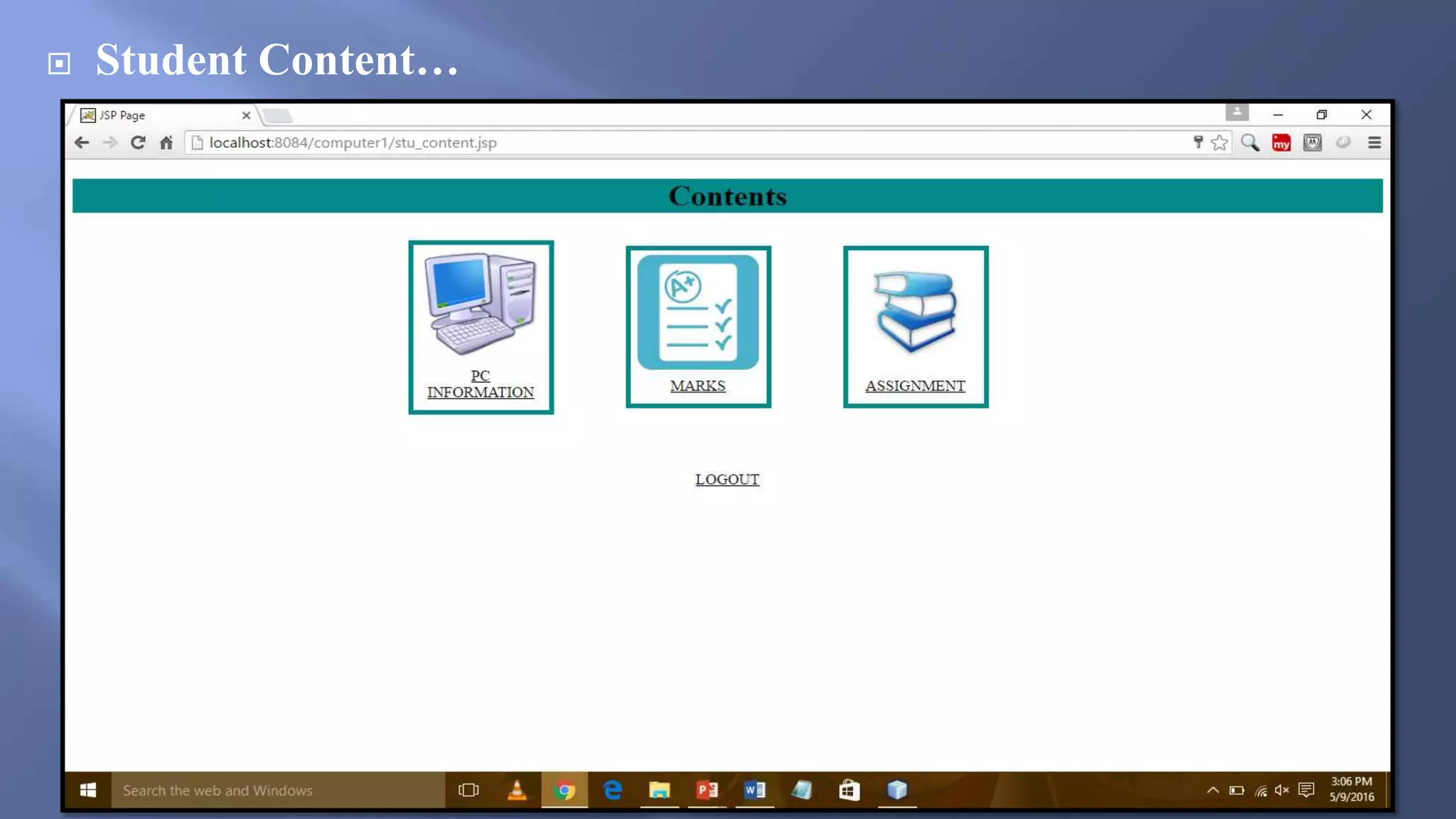
Task: Click the LOGOUT link
Action: click(727, 479)
